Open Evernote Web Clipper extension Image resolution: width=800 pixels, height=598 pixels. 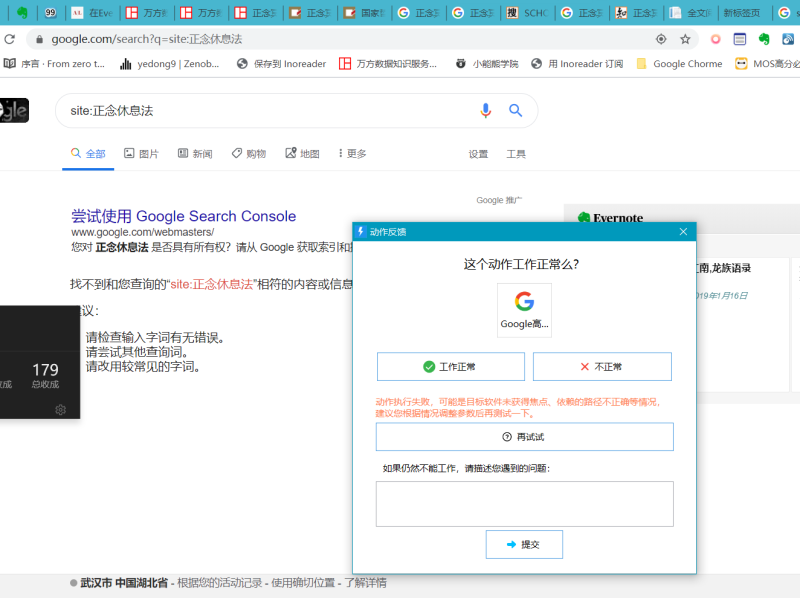tap(764, 39)
